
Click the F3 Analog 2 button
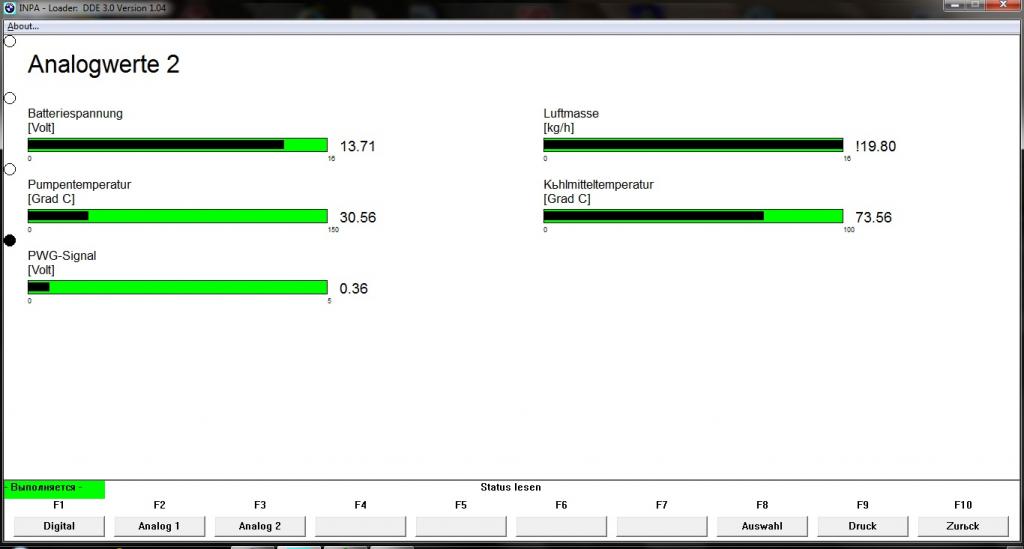(260, 526)
